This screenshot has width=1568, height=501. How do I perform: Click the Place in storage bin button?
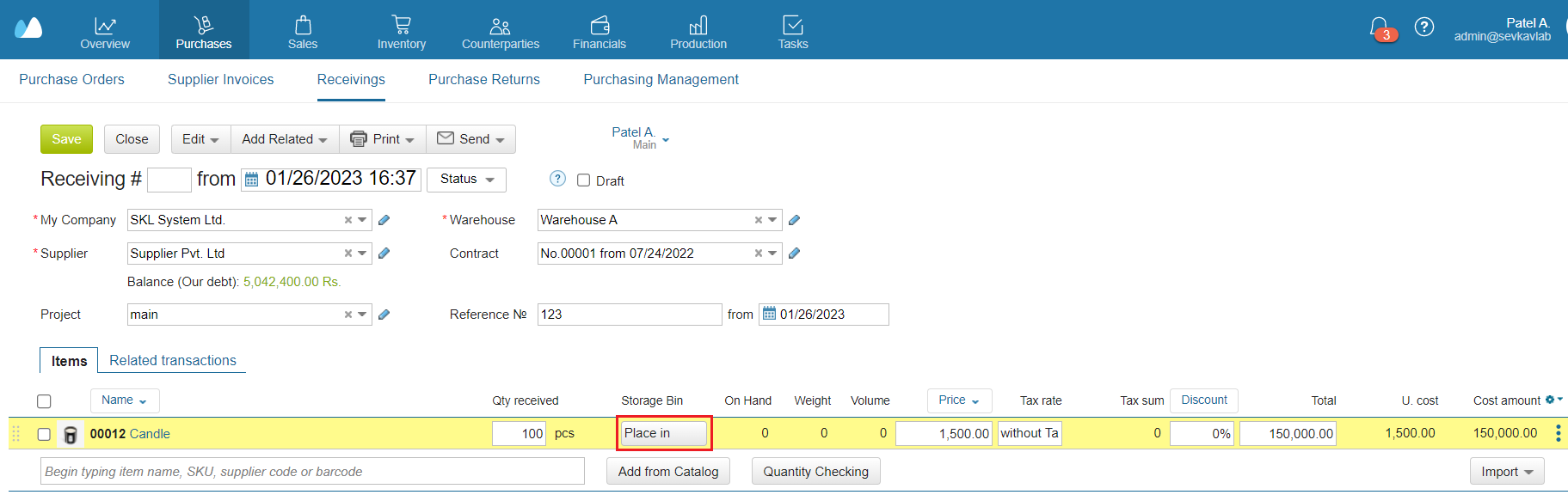[664, 433]
